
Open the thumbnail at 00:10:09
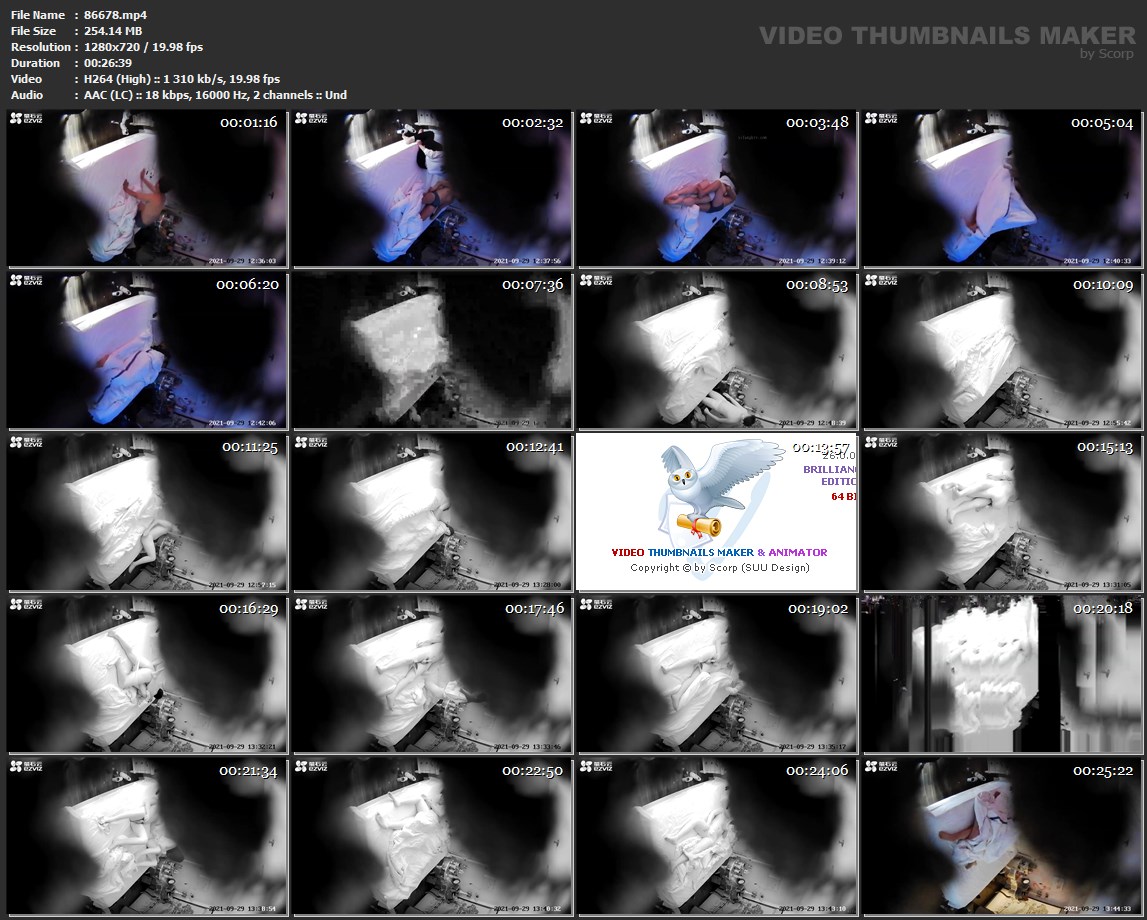point(1002,352)
